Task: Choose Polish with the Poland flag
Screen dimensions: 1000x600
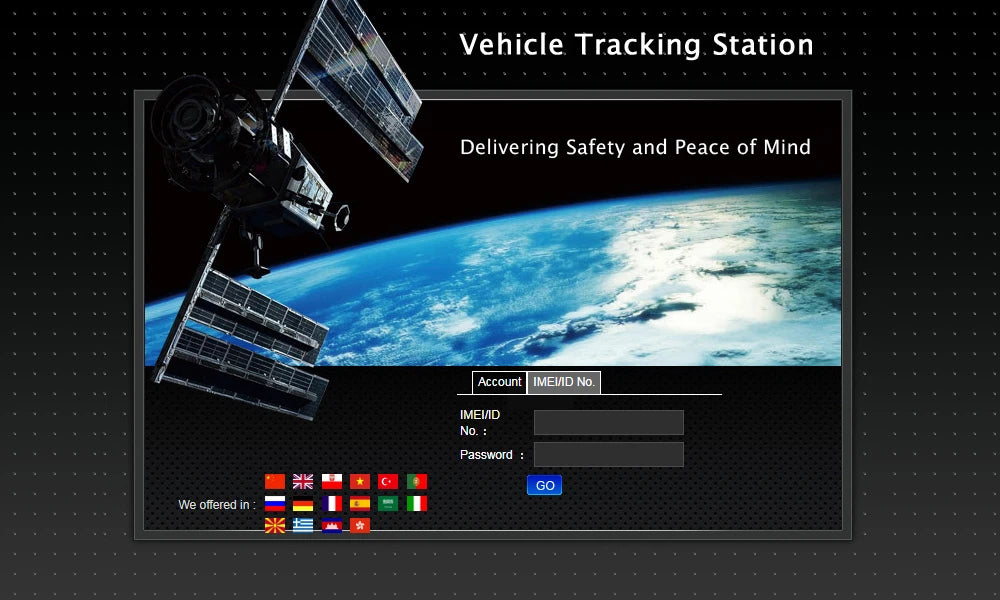Action: click(332, 482)
